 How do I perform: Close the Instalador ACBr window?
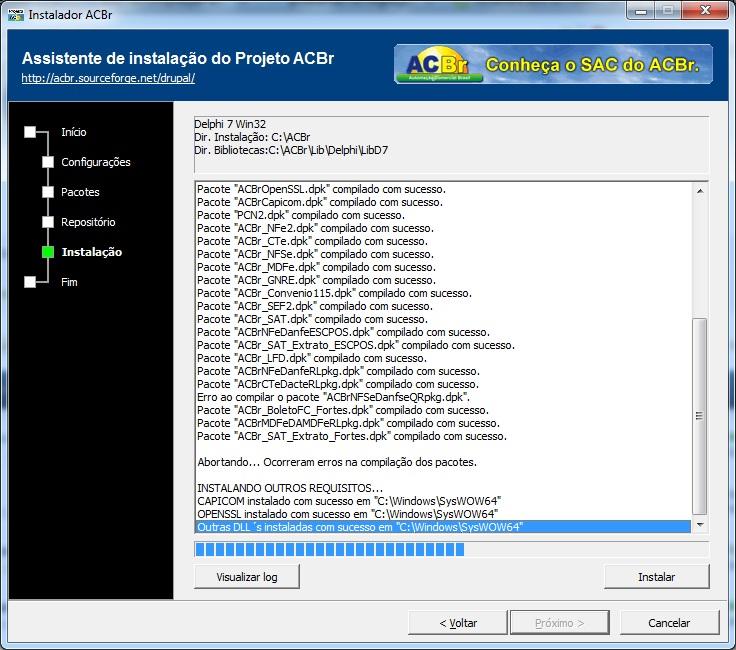coord(705,10)
